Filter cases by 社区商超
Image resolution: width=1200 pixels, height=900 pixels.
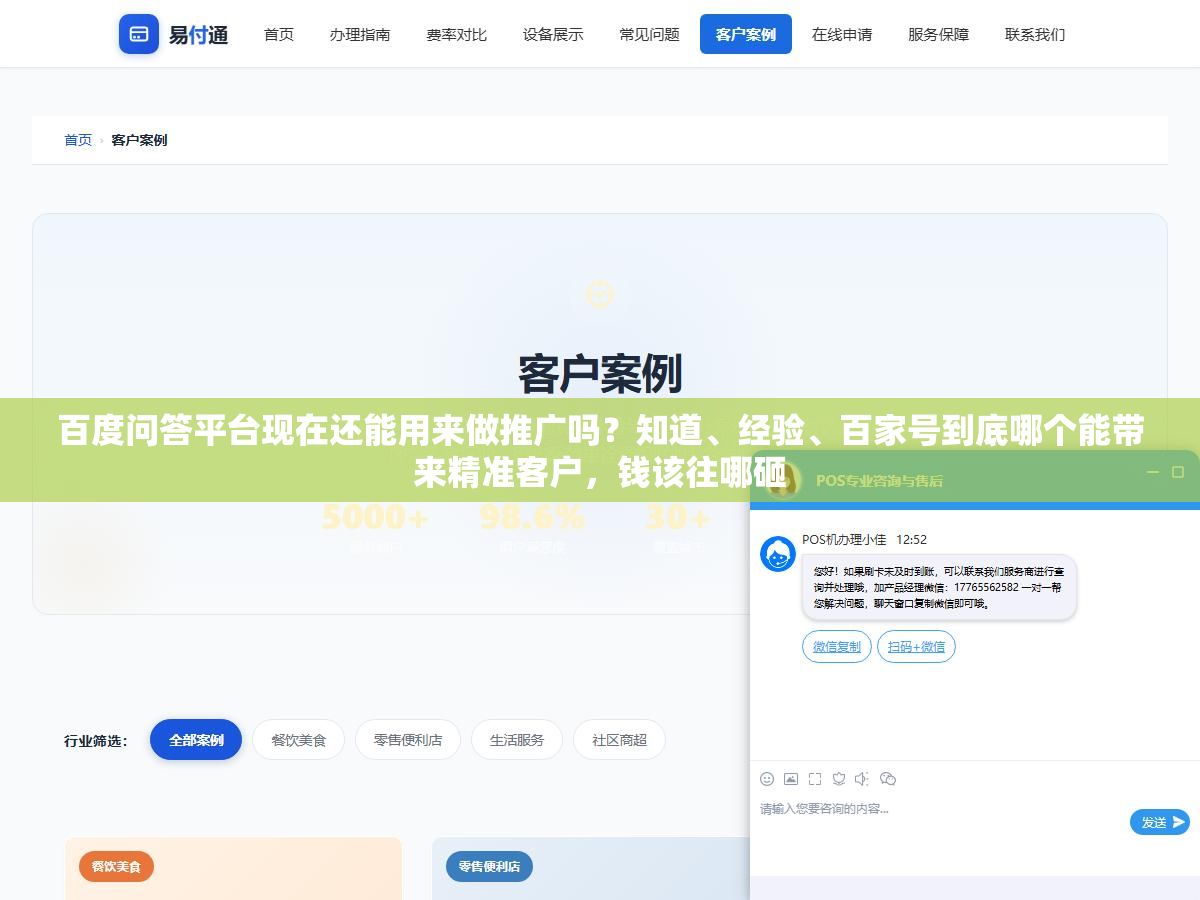point(619,740)
